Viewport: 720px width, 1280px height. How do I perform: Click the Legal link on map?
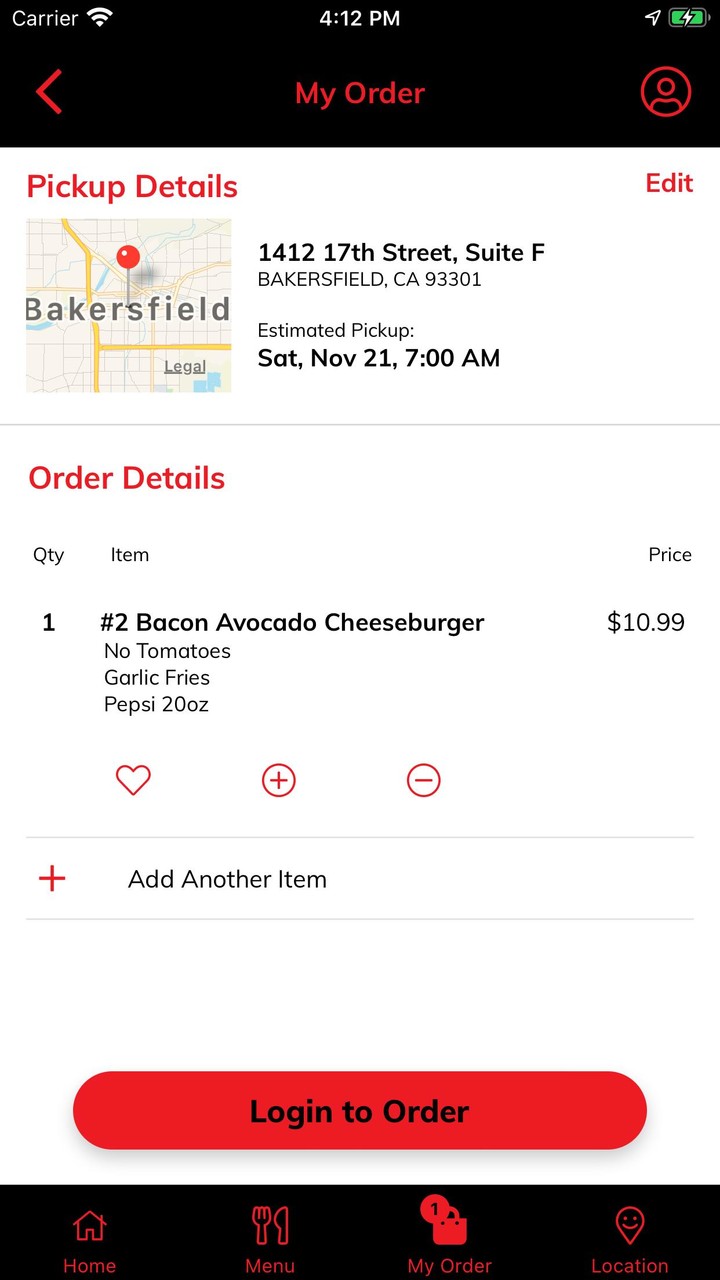coord(185,367)
